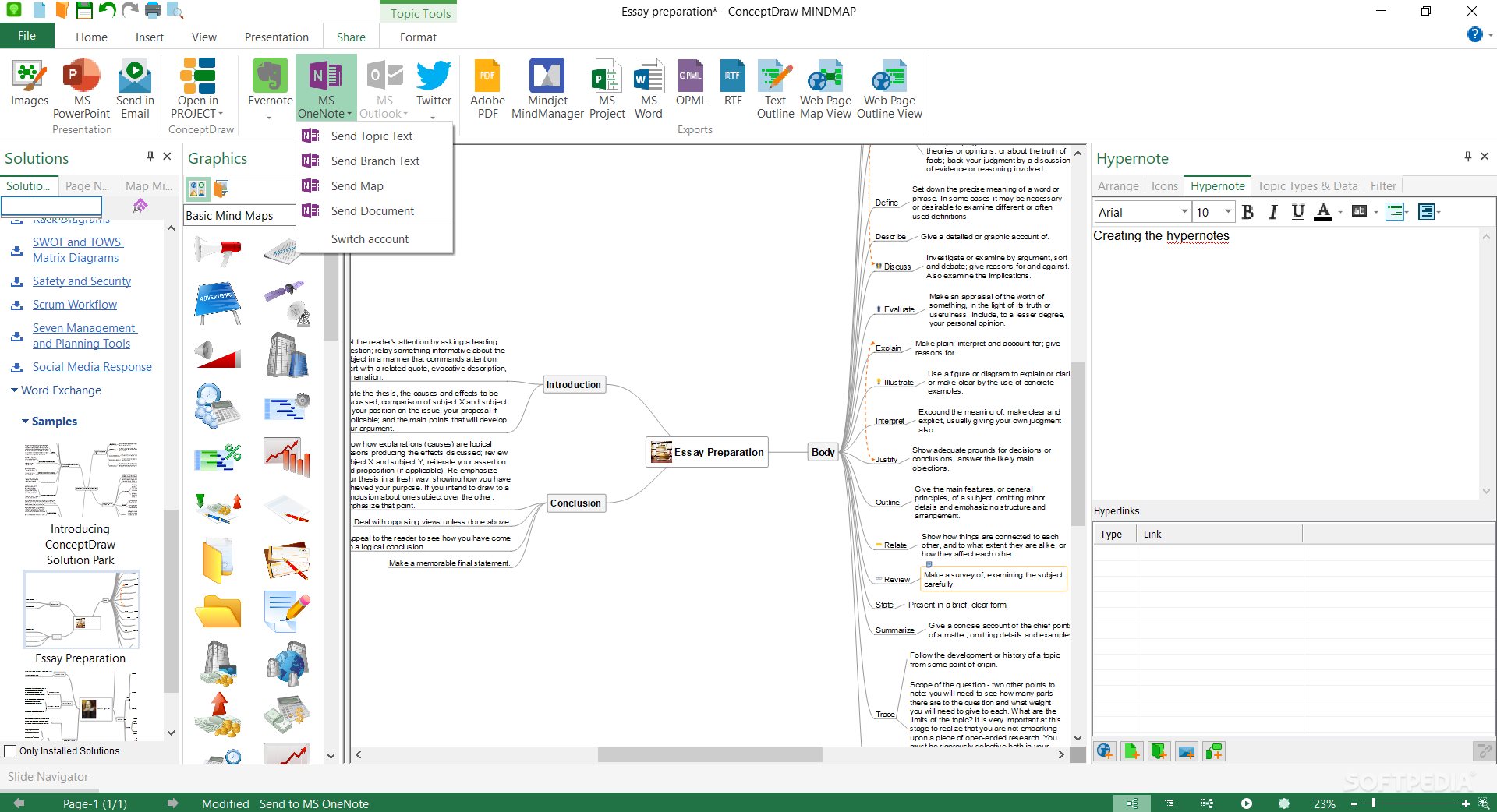The image size is (1497, 812).
Task: Add web hyperlink in Hypernote panel
Action: 1105,751
